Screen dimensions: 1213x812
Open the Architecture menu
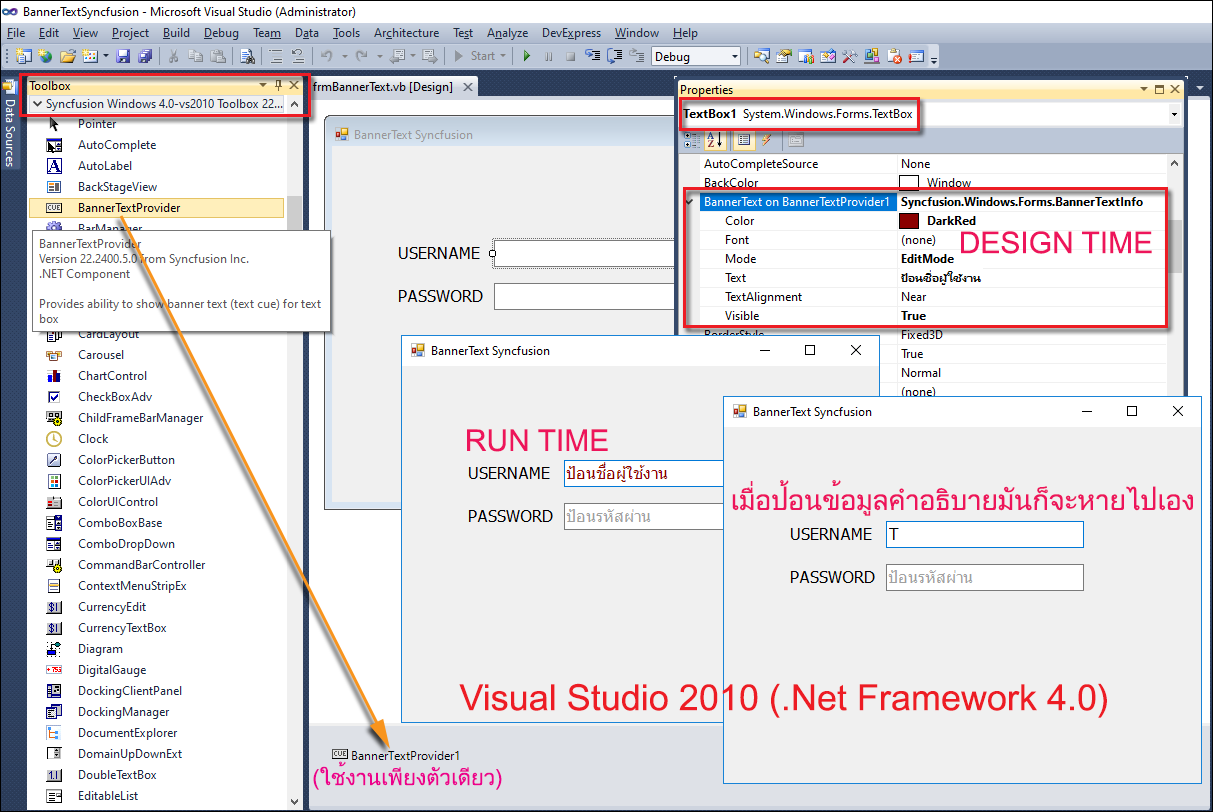[406, 33]
